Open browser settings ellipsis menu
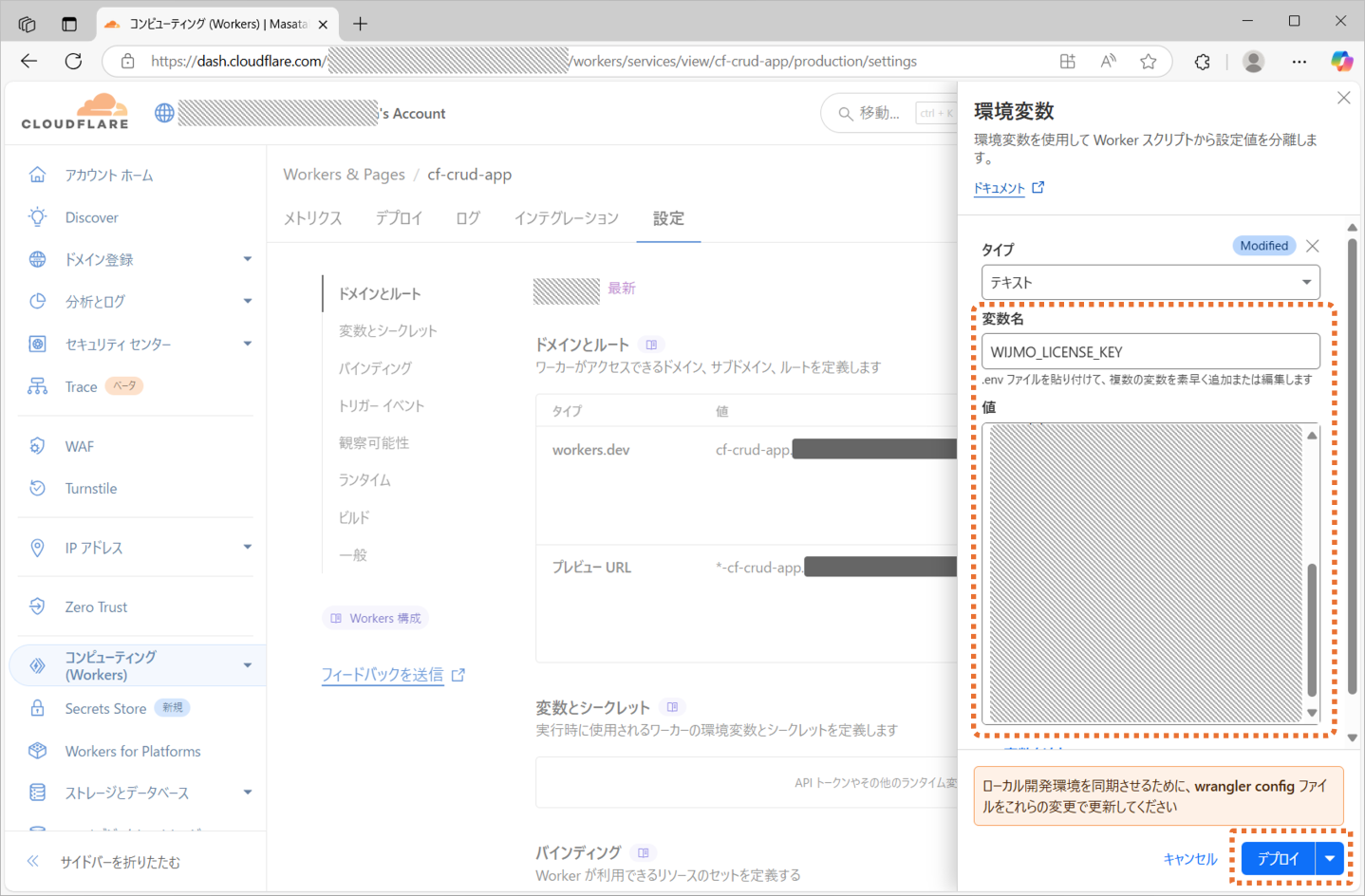The height and width of the screenshot is (896, 1365). [x=1300, y=62]
